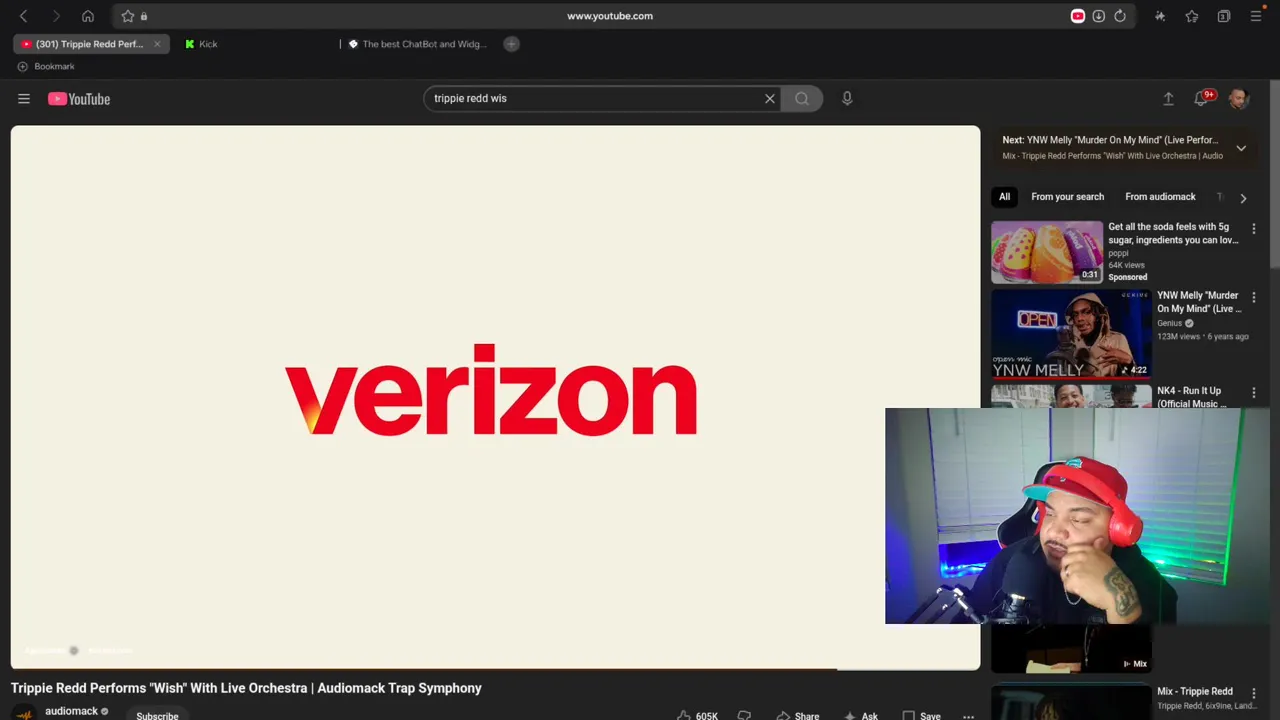Screen dimensions: 1280x720
Task: Click the Ask button
Action: [x=860, y=716]
